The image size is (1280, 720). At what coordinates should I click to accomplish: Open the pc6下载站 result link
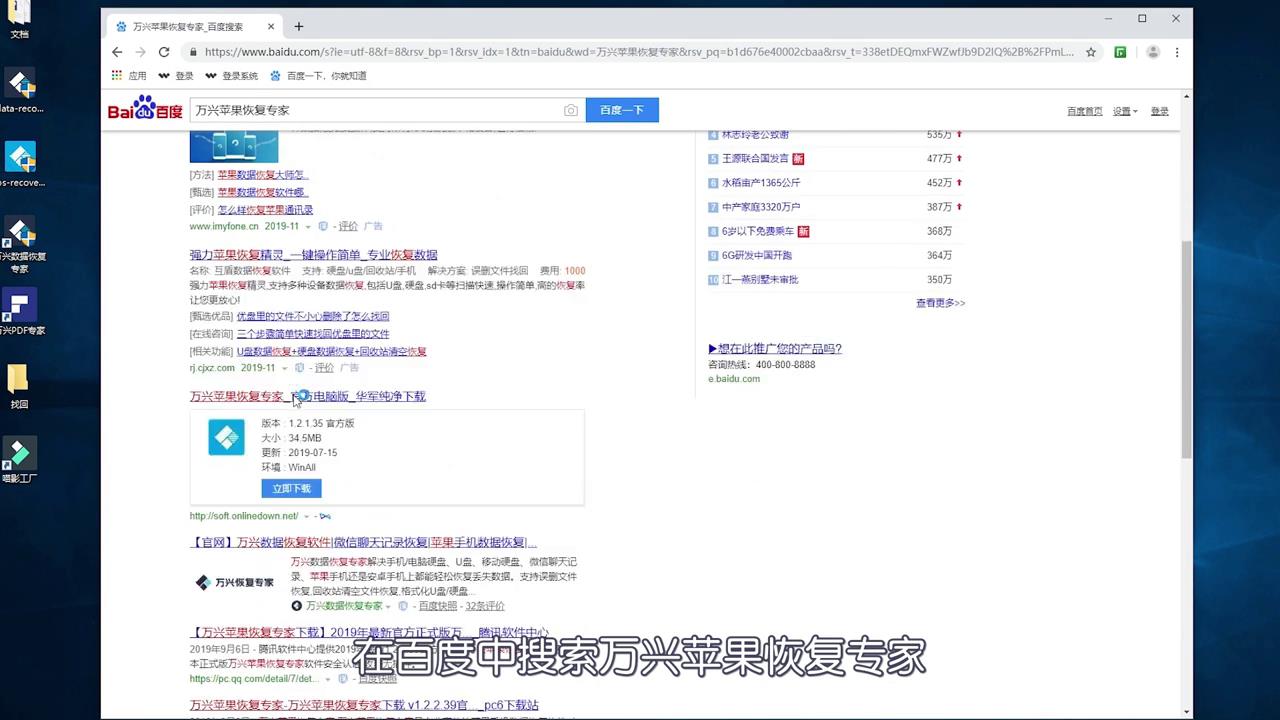pyautogui.click(x=364, y=705)
